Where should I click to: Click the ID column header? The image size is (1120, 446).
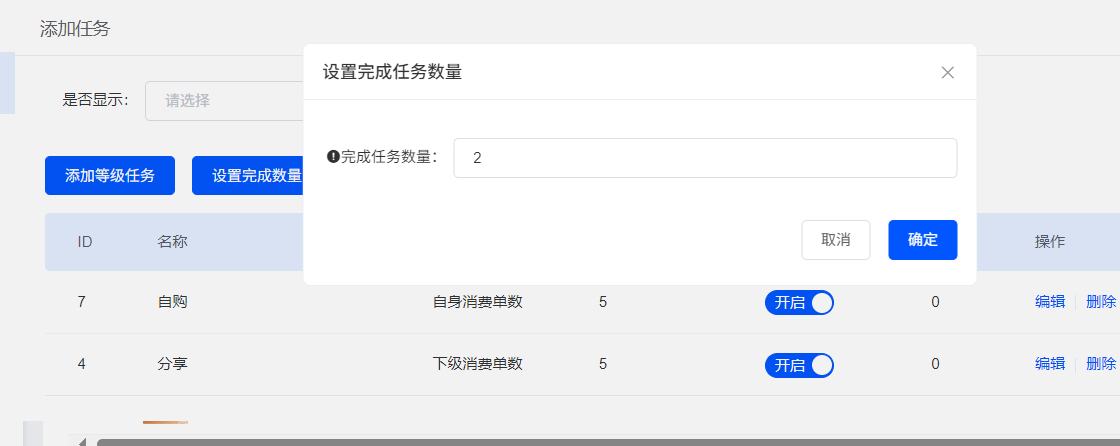coord(85,242)
